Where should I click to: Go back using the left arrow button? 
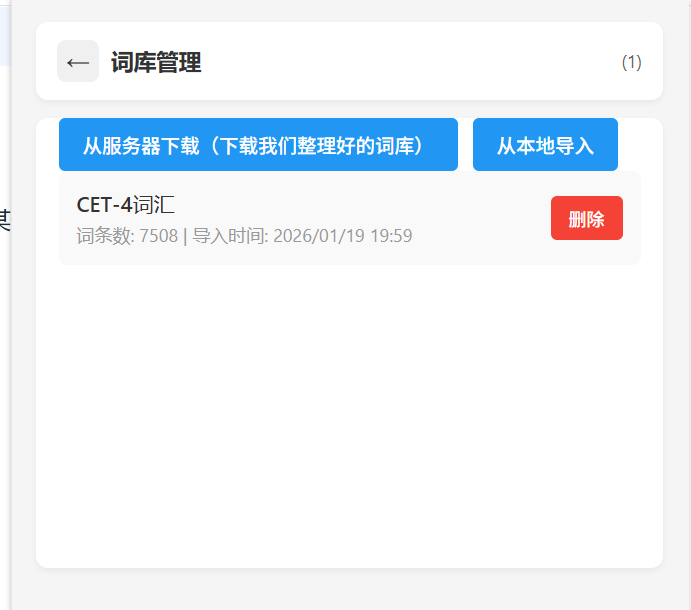78,61
